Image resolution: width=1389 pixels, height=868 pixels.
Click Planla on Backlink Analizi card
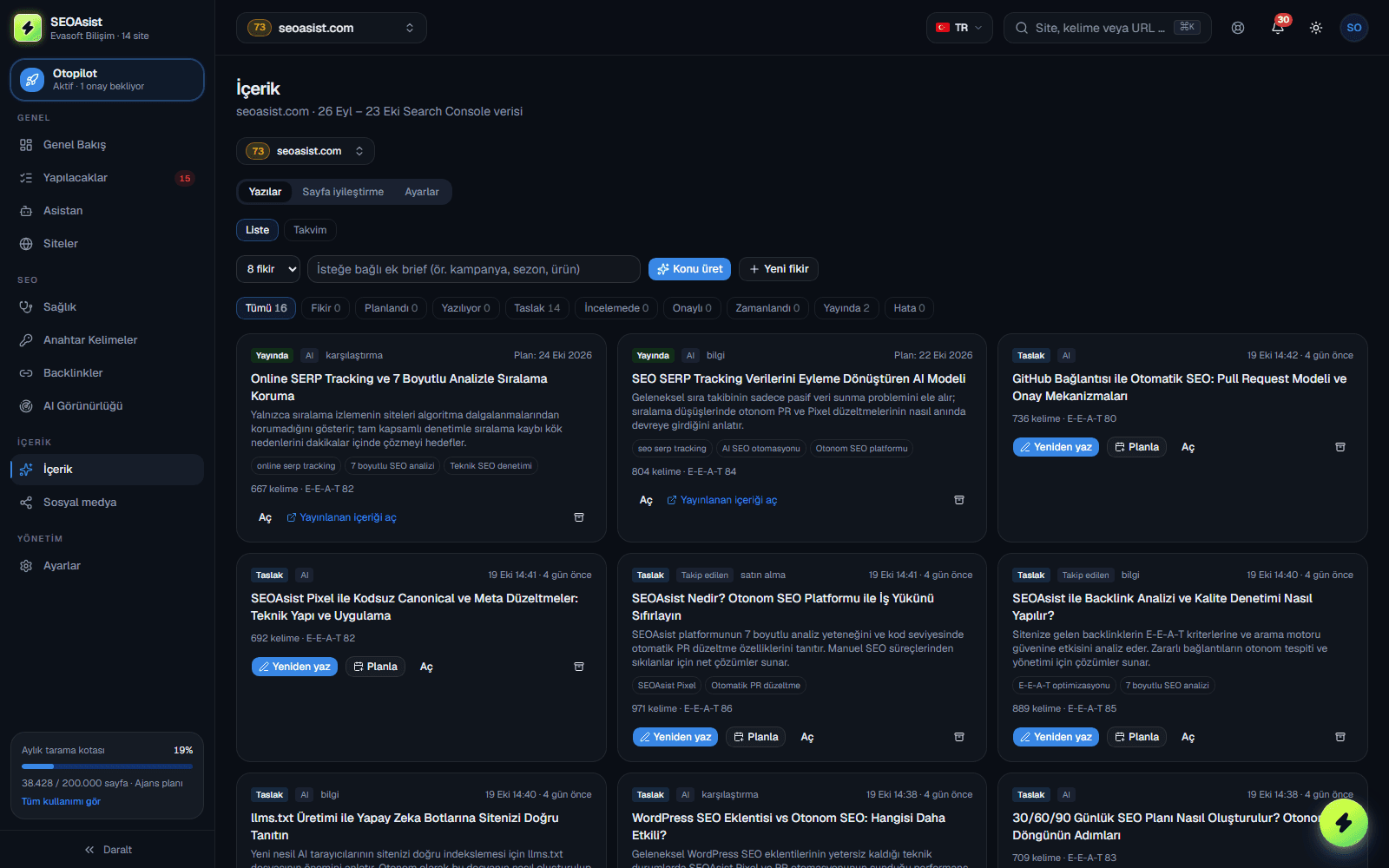[1136, 737]
